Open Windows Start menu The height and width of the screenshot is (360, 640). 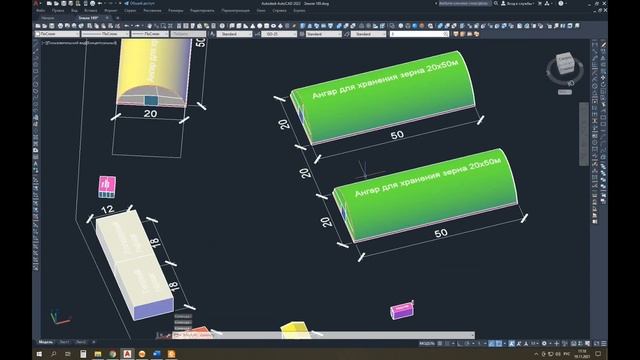pyautogui.click(x=40, y=354)
